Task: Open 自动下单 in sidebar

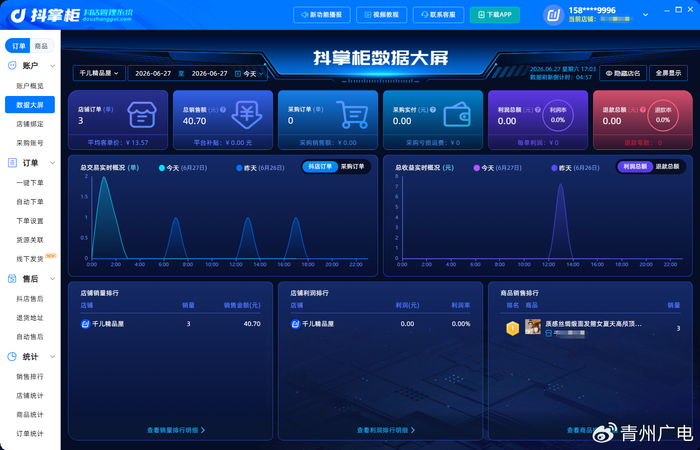Action: point(30,202)
